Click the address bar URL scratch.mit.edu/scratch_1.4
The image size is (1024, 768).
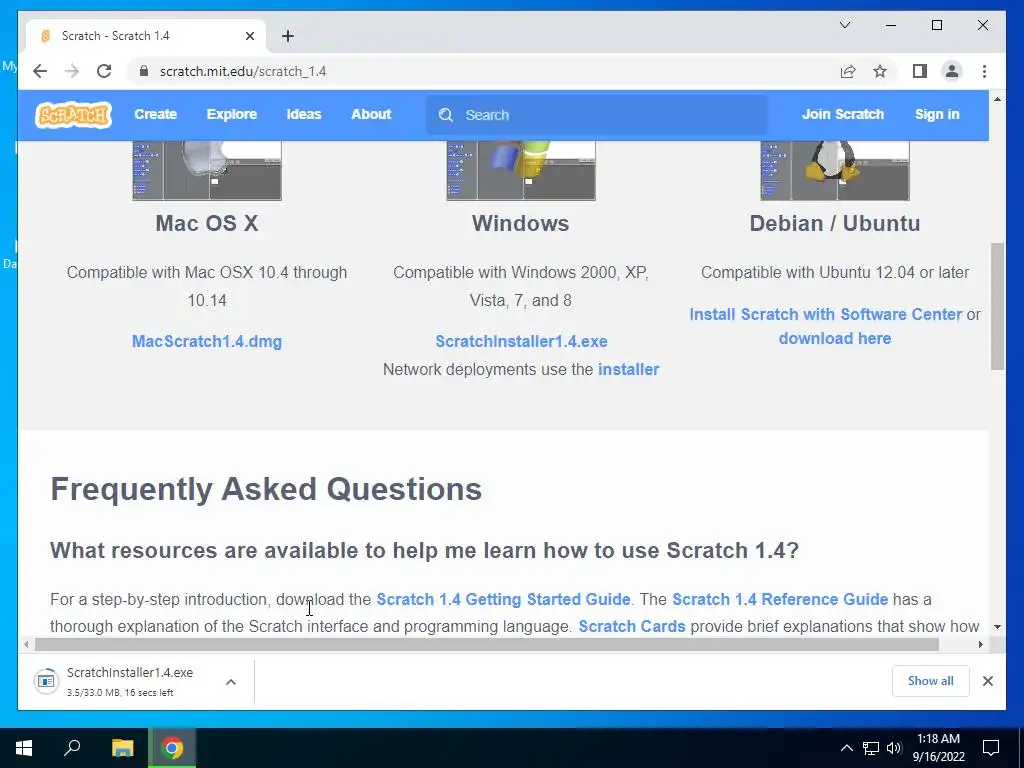[x=243, y=71]
